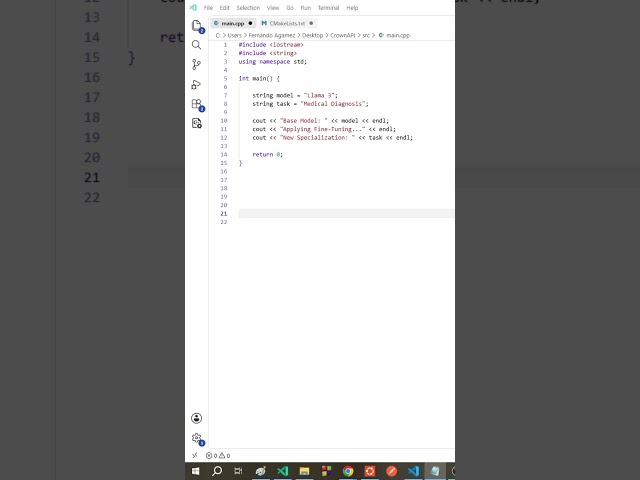
Task: Open the highlighted notepad-like taskbar app
Action: point(435,471)
